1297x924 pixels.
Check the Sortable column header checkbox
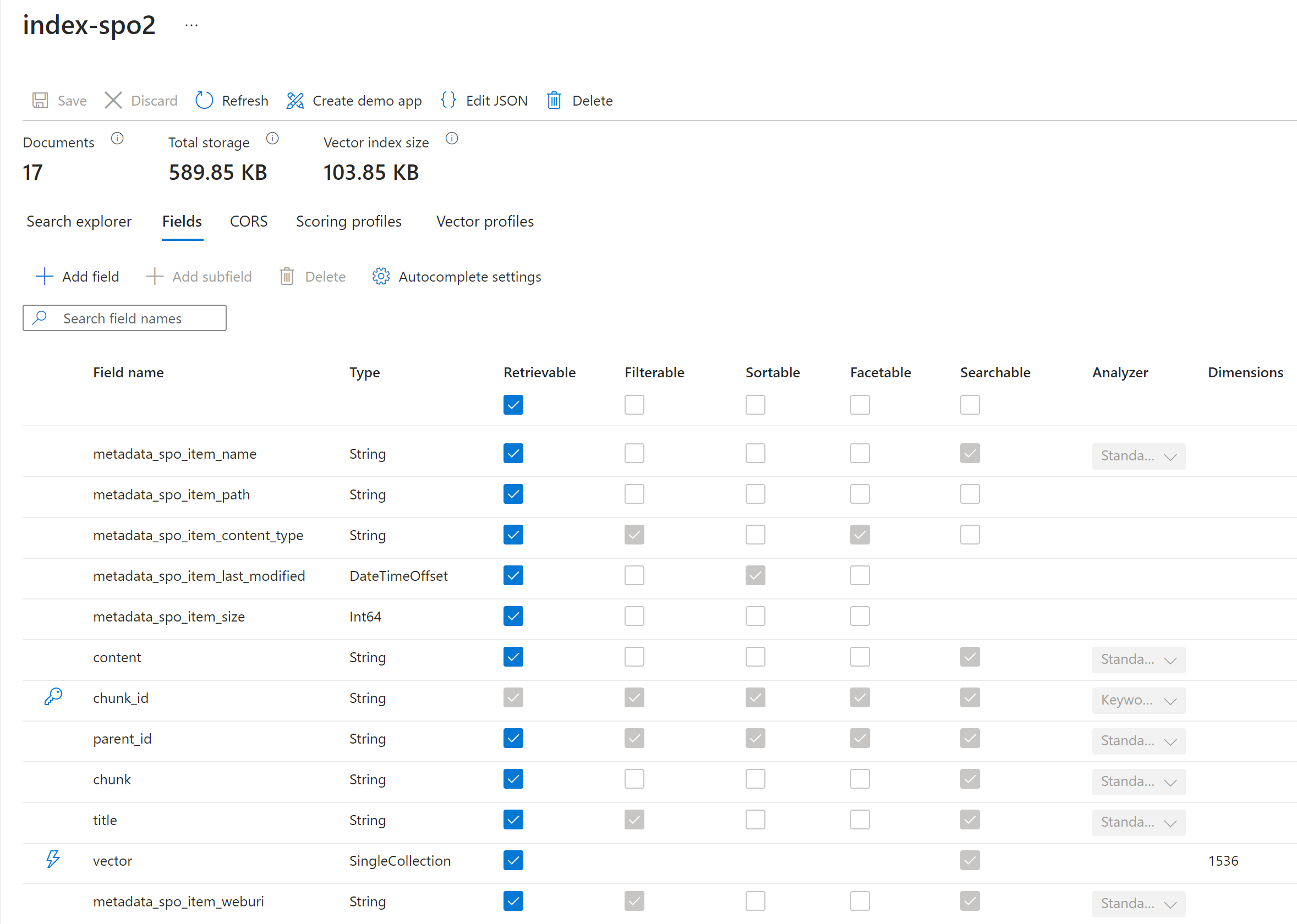pyautogui.click(x=754, y=405)
